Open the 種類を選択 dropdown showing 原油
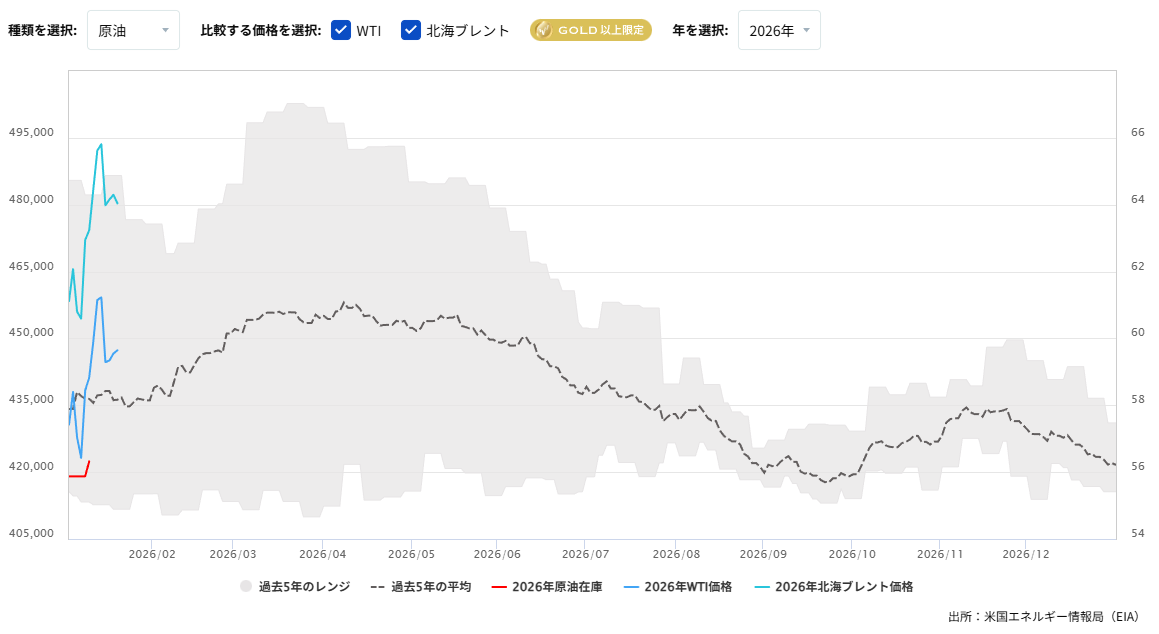 coord(133,30)
